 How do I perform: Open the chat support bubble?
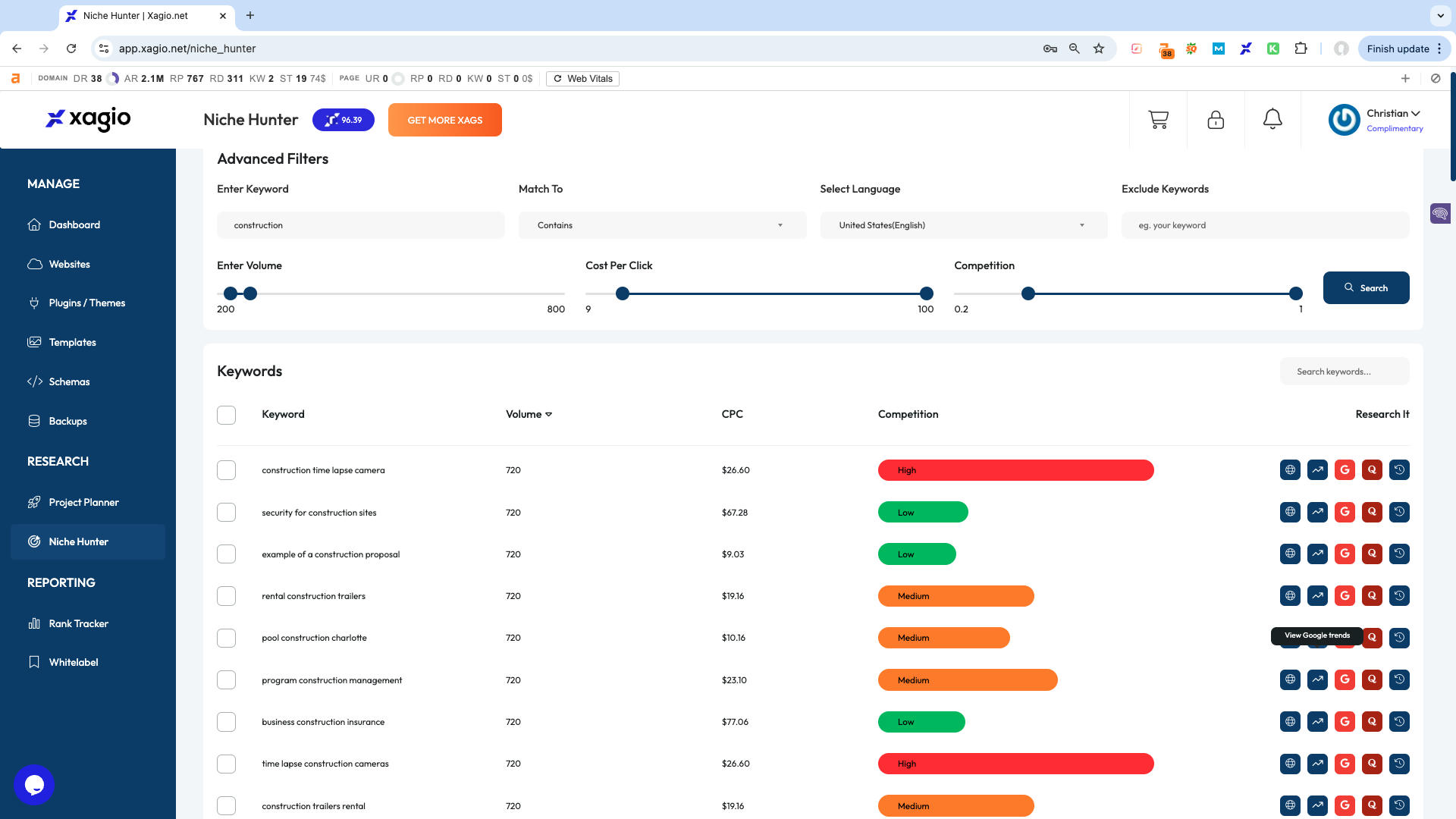coord(34,785)
